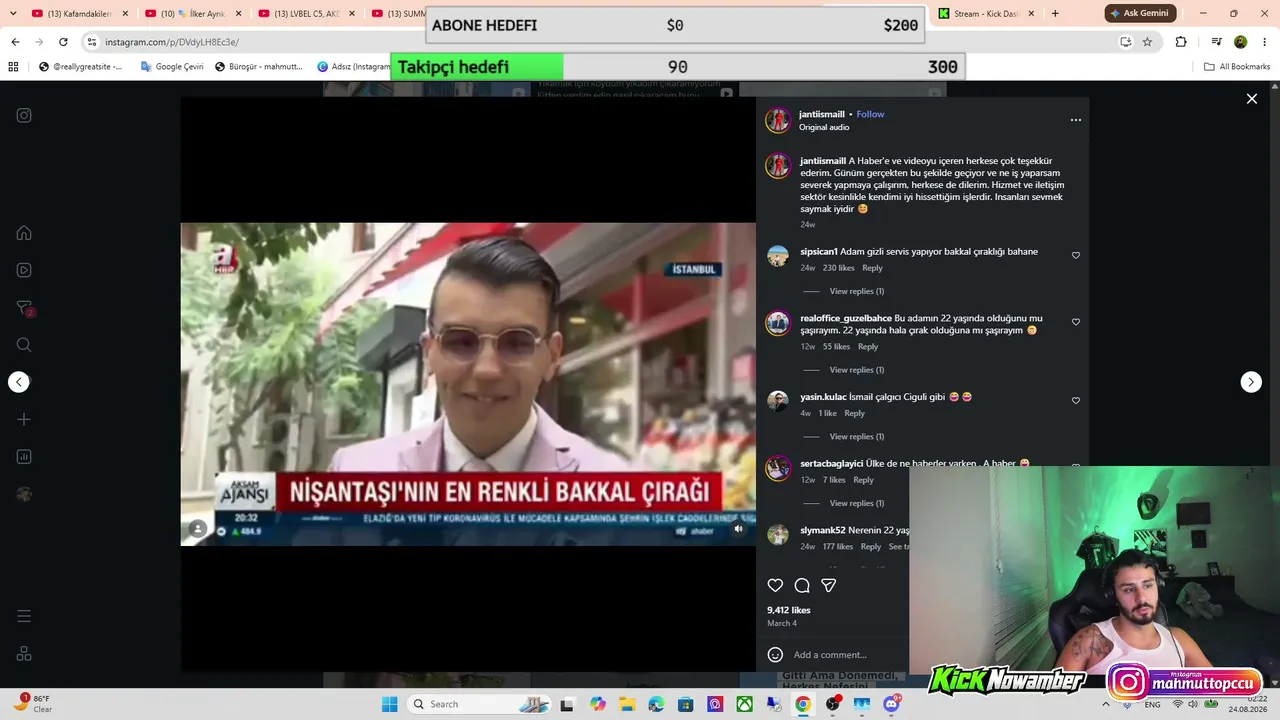The image size is (1280, 720).
Task: Reply to realoffice_guzelbahce's comment
Action: (867, 347)
